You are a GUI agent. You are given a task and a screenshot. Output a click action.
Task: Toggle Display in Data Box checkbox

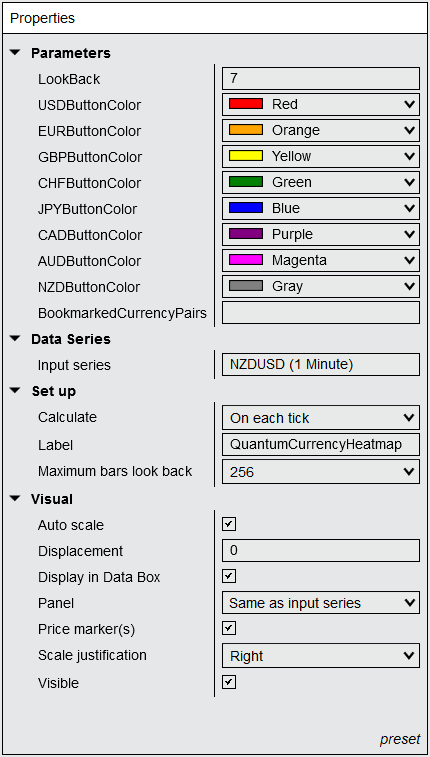click(229, 576)
